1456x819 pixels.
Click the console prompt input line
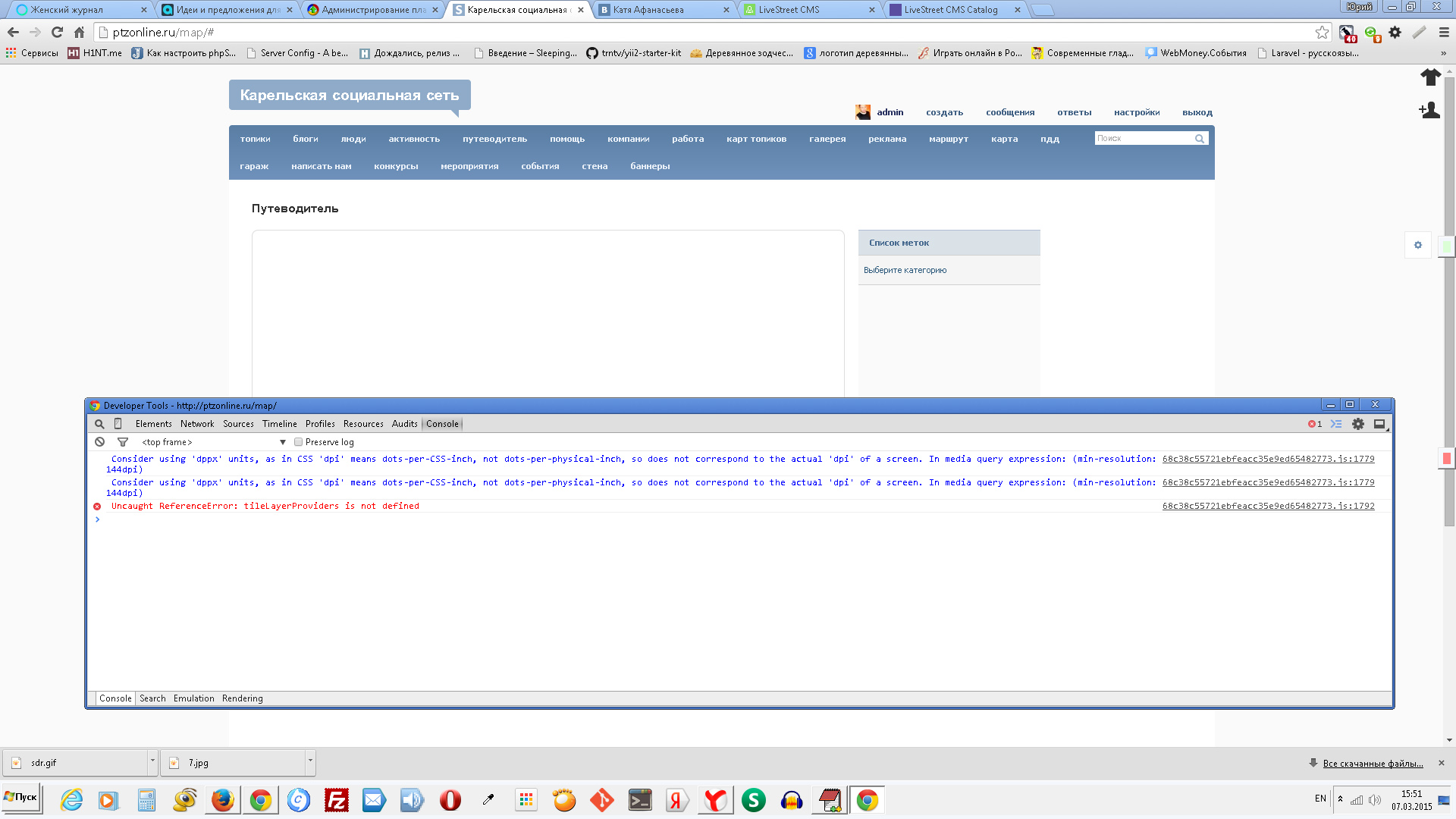(743, 519)
